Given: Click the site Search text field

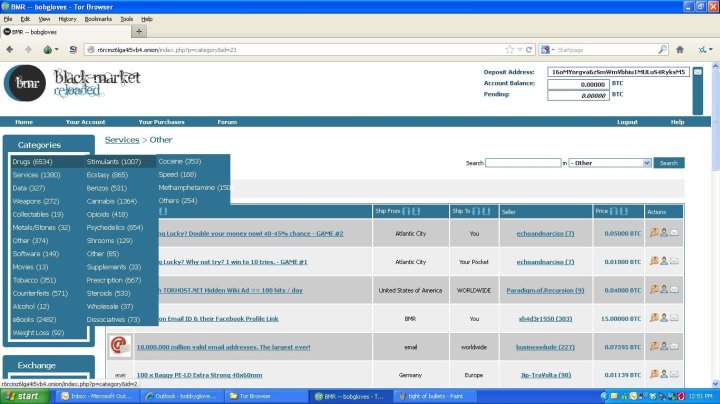Looking at the screenshot, I should [522, 162].
